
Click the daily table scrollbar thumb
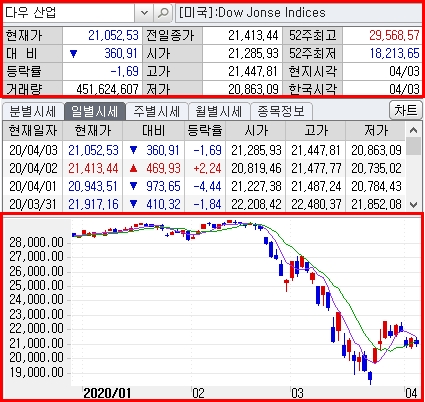coord(413,147)
